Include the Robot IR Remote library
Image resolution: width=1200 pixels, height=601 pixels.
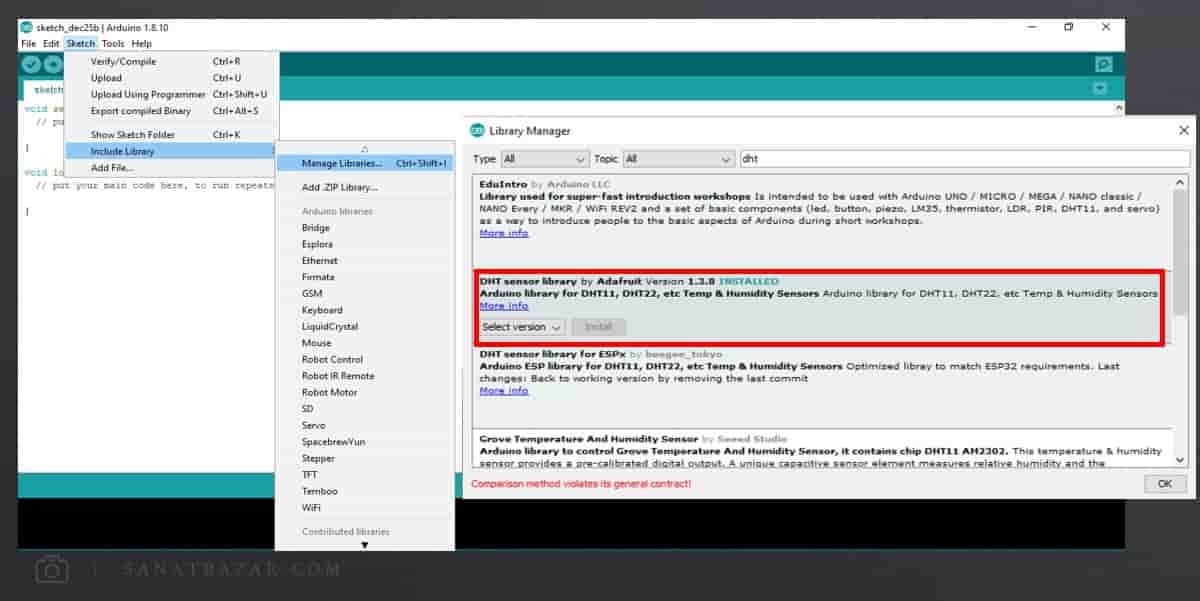pos(365,376)
